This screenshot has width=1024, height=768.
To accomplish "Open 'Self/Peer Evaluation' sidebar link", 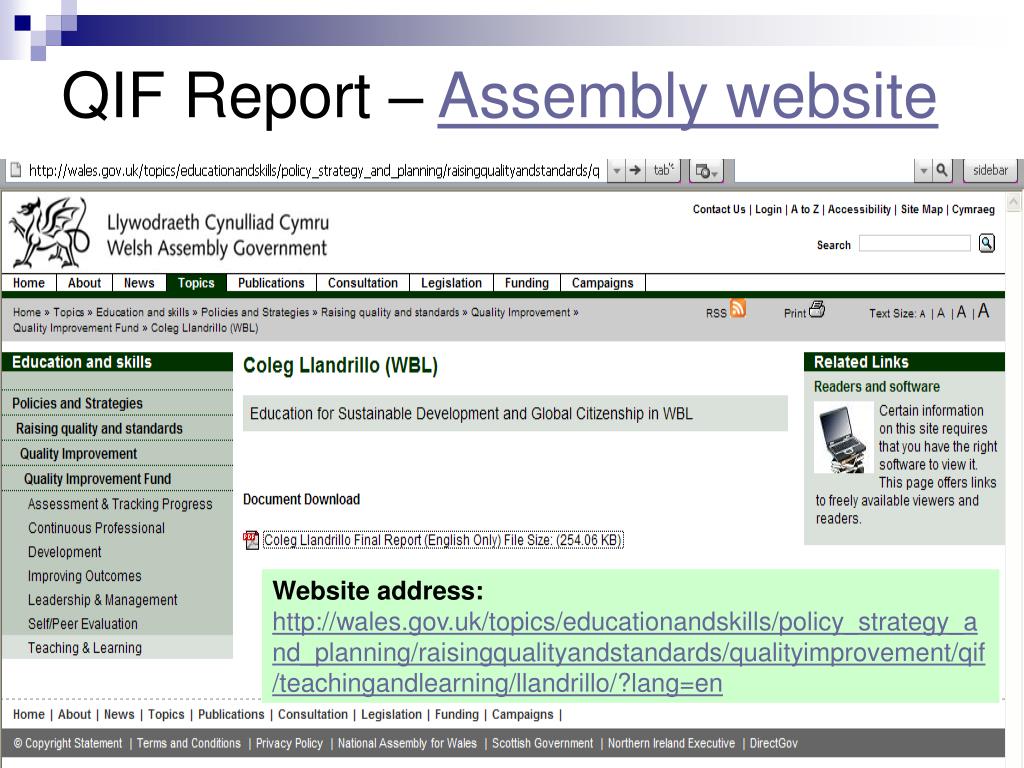I will point(82,624).
